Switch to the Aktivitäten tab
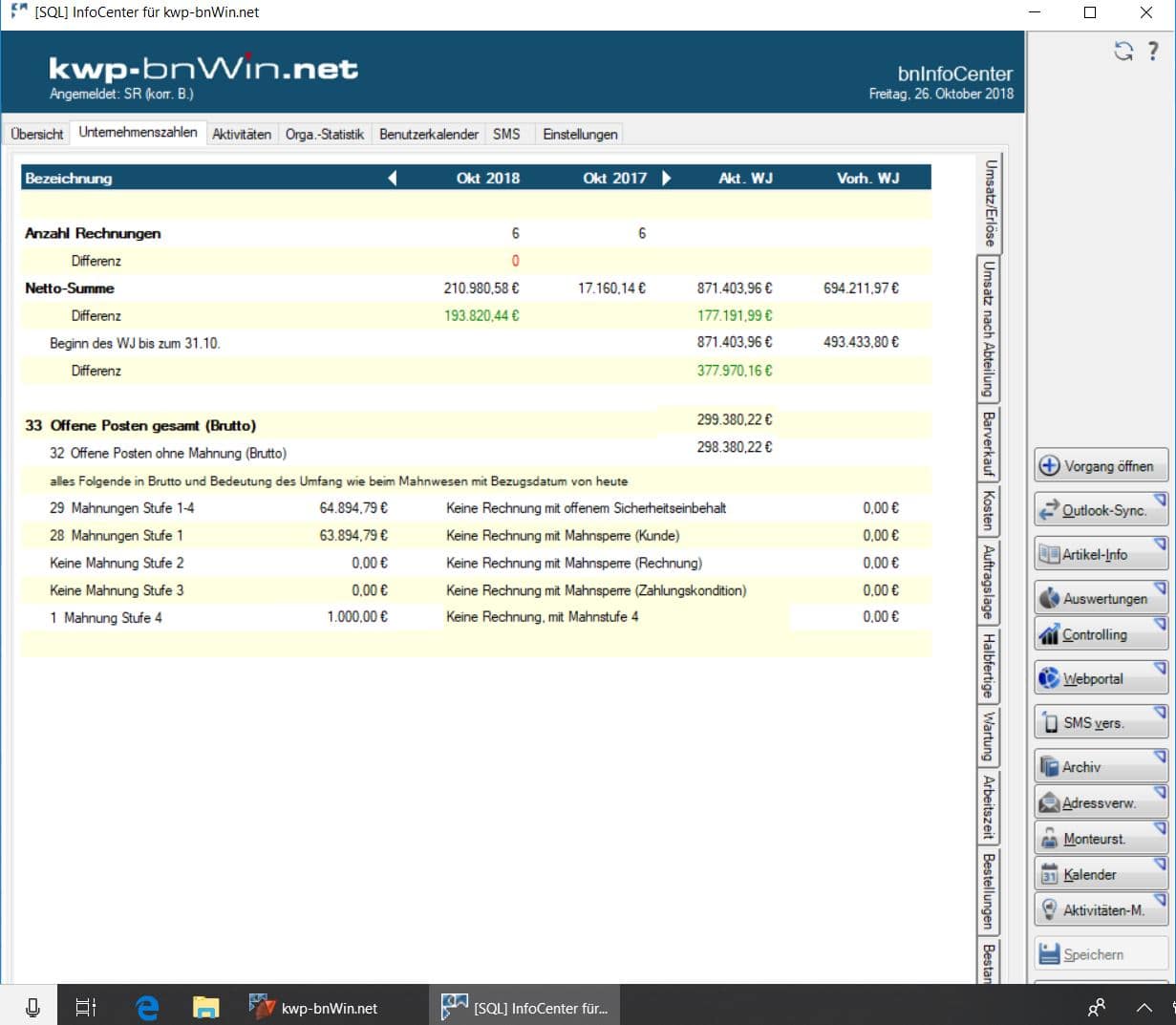 tap(242, 134)
